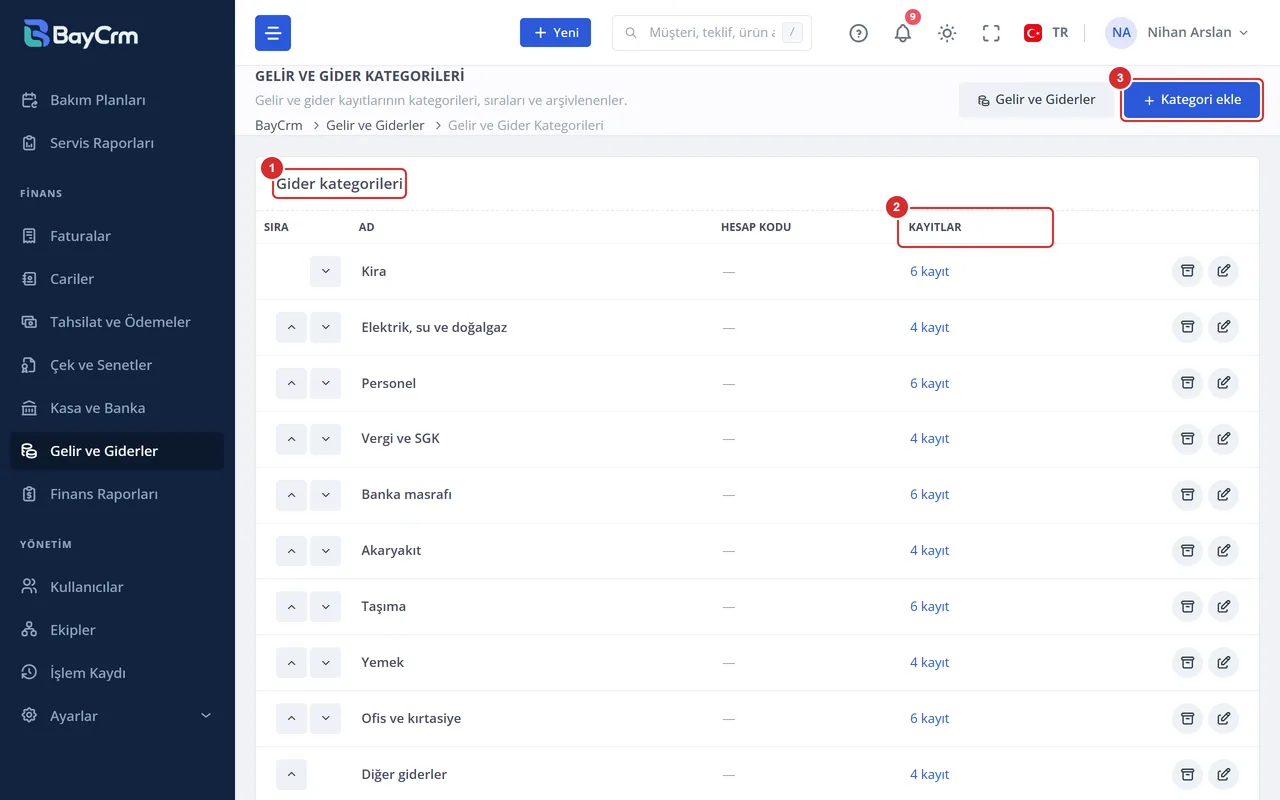This screenshot has width=1280, height=800.
Task: Edit the Personel category
Action: [x=1224, y=383]
